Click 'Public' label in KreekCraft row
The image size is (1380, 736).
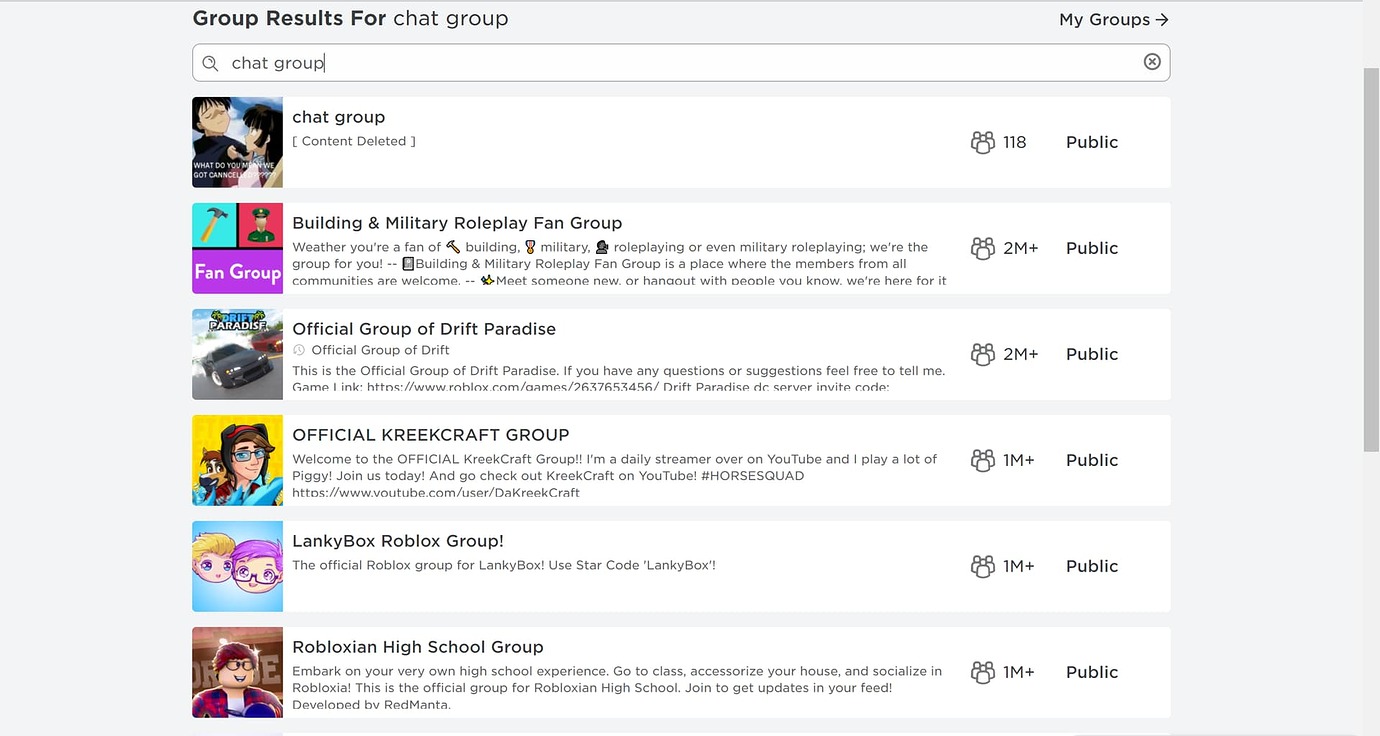[x=1092, y=460]
